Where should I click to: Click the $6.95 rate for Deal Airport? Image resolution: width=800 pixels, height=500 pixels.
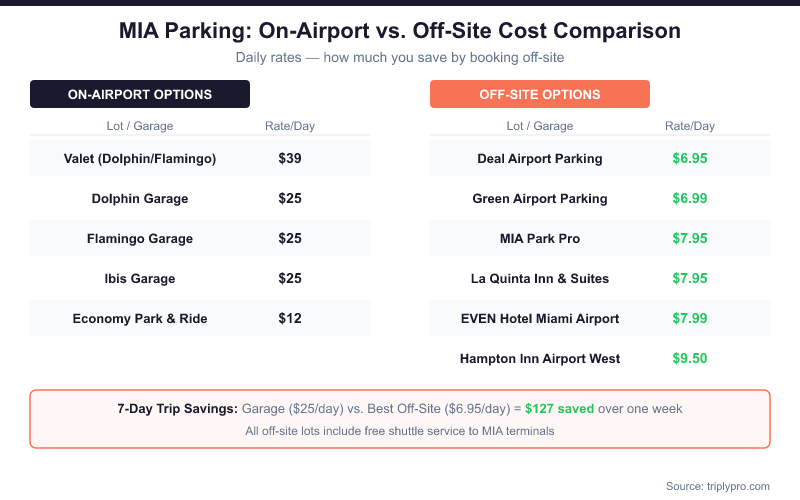pyautogui.click(x=690, y=158)
